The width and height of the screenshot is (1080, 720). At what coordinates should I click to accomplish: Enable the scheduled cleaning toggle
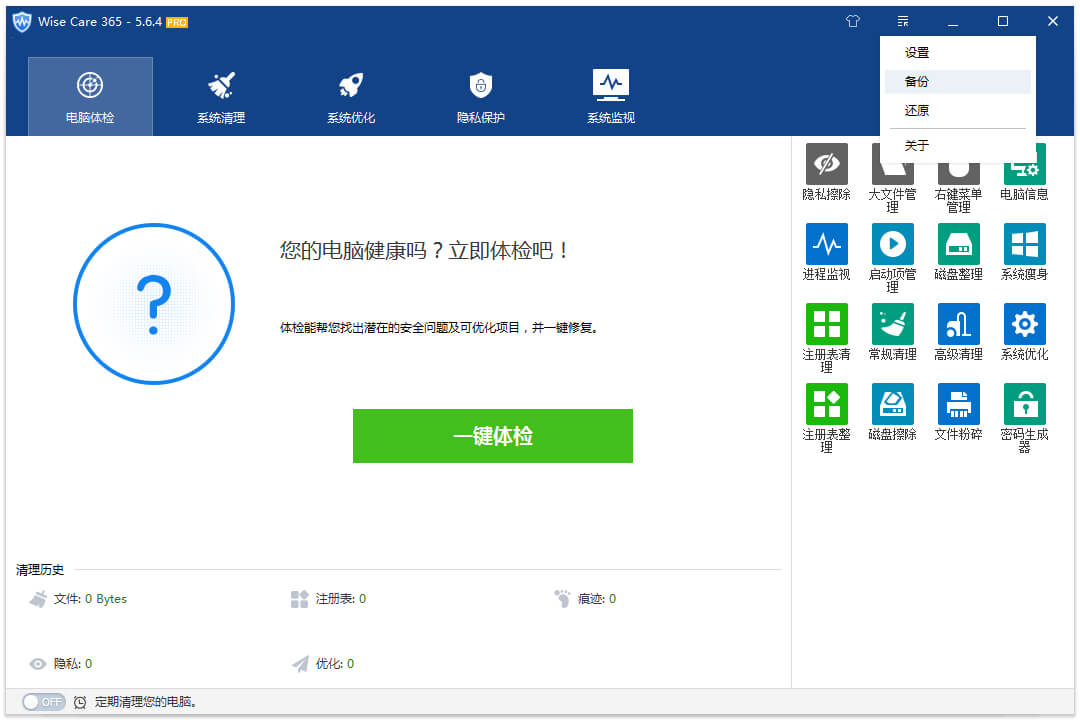tap(42, 702)
